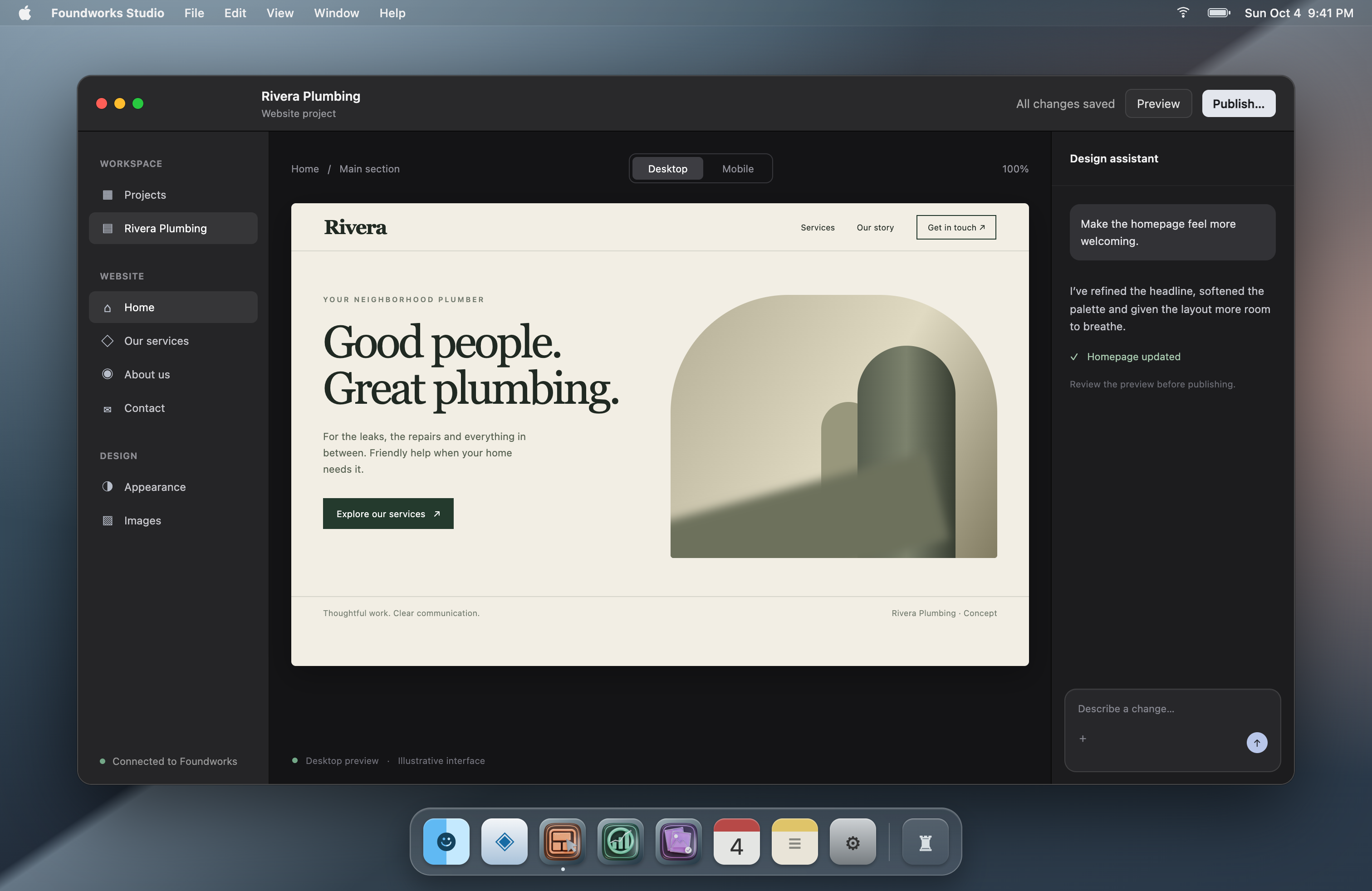Open the chess rook app in dock
Viewport: 1372px width, 891px height.
tap(925, 842)
